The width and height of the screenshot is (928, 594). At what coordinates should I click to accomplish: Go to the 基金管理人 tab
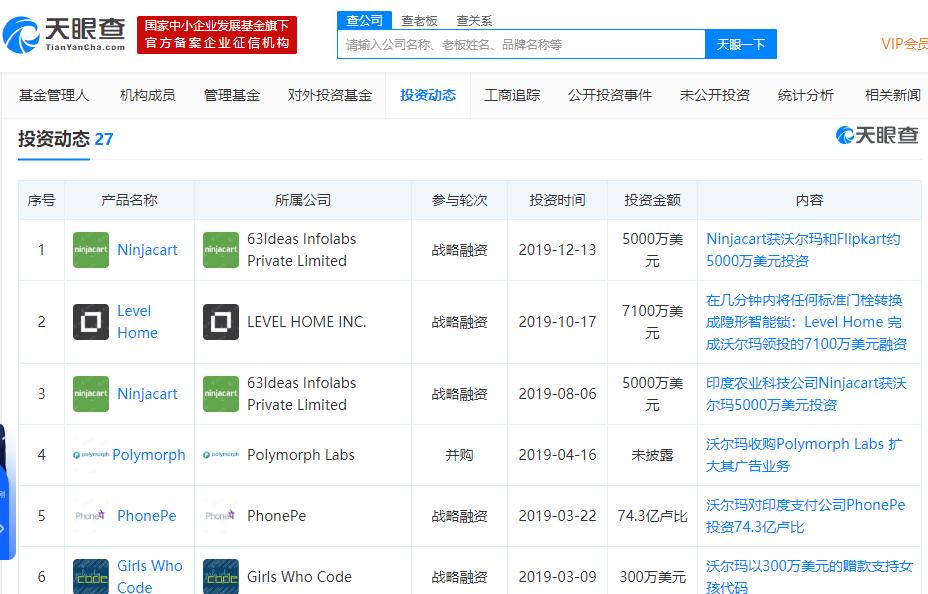(x=54, y=95)
